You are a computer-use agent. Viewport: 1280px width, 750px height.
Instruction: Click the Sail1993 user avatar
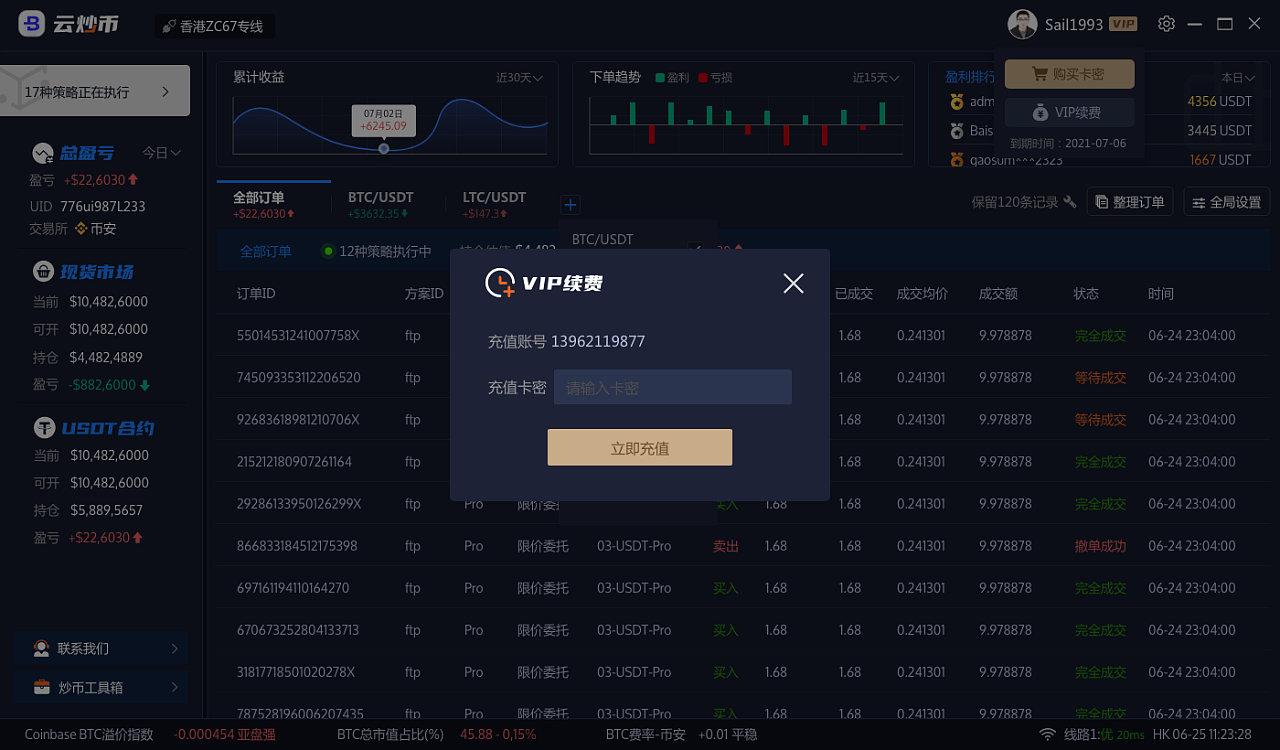pyautogui.click(x=1022, y=24)
